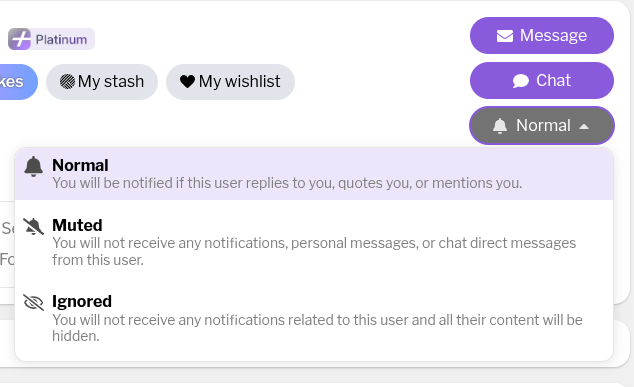
Task: Click the caret arrow on Normal button
Action: (x=583, y=127)
